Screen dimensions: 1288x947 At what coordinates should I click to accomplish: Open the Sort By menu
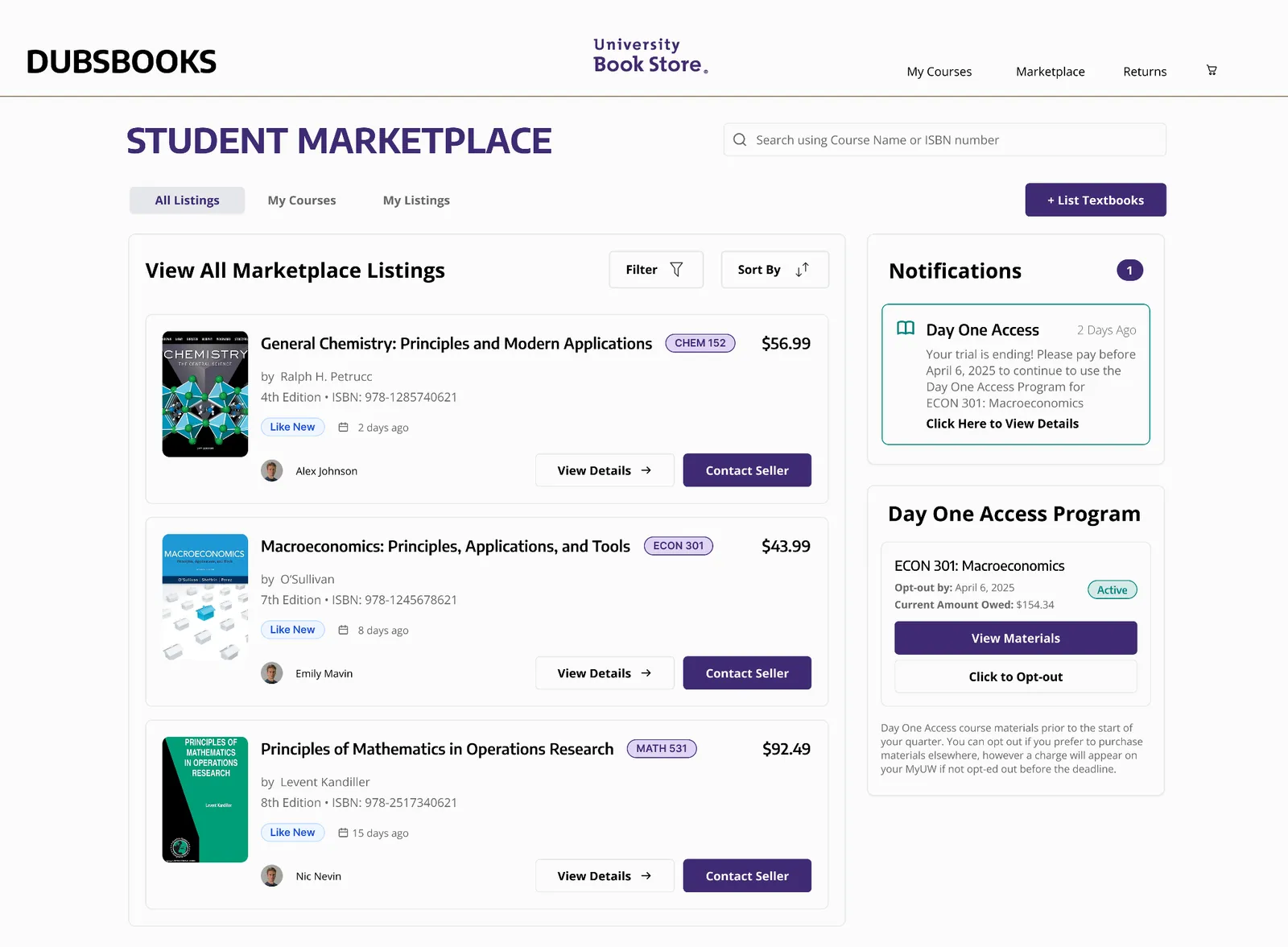click(774, 270)
